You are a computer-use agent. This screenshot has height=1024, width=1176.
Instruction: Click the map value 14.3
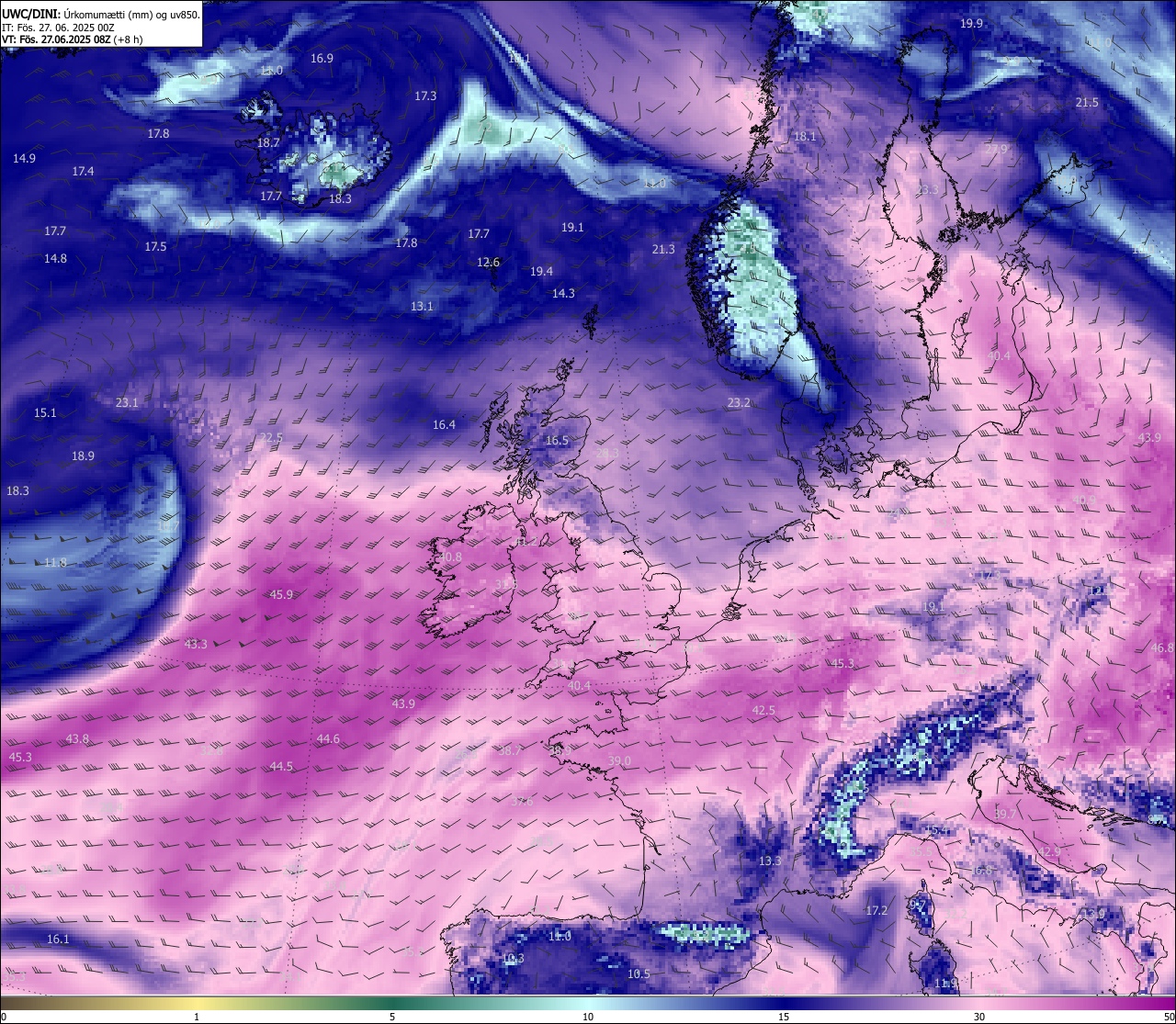pyautogui.click(x=563, y=294)
